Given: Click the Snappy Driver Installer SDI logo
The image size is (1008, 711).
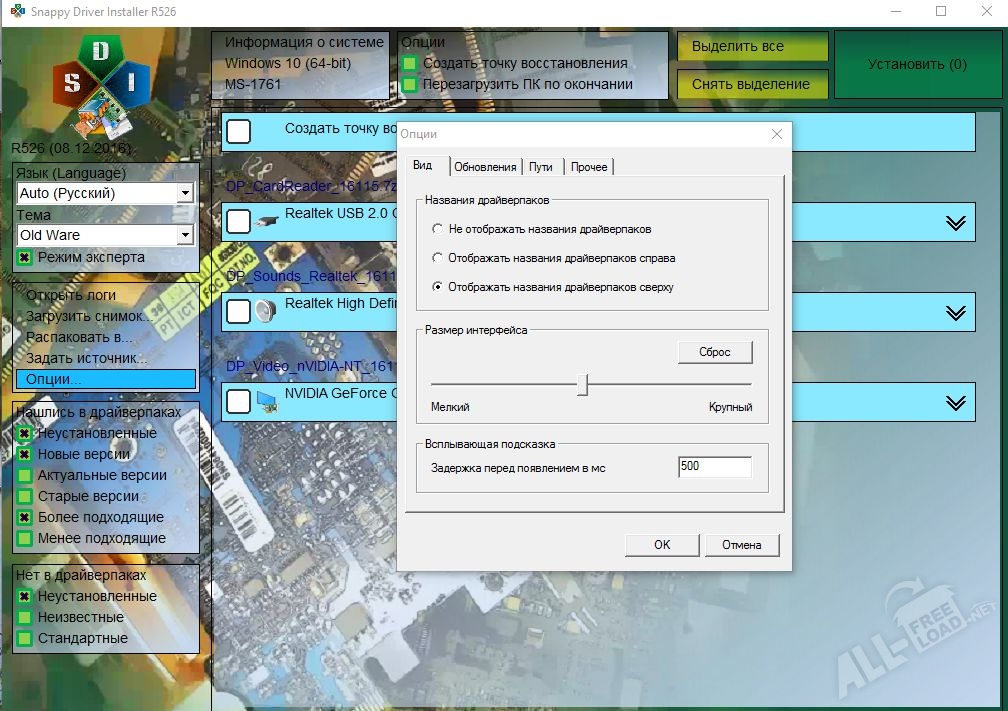Looking at the screenshot, I should pyautogui.click(x=102, y=85).
